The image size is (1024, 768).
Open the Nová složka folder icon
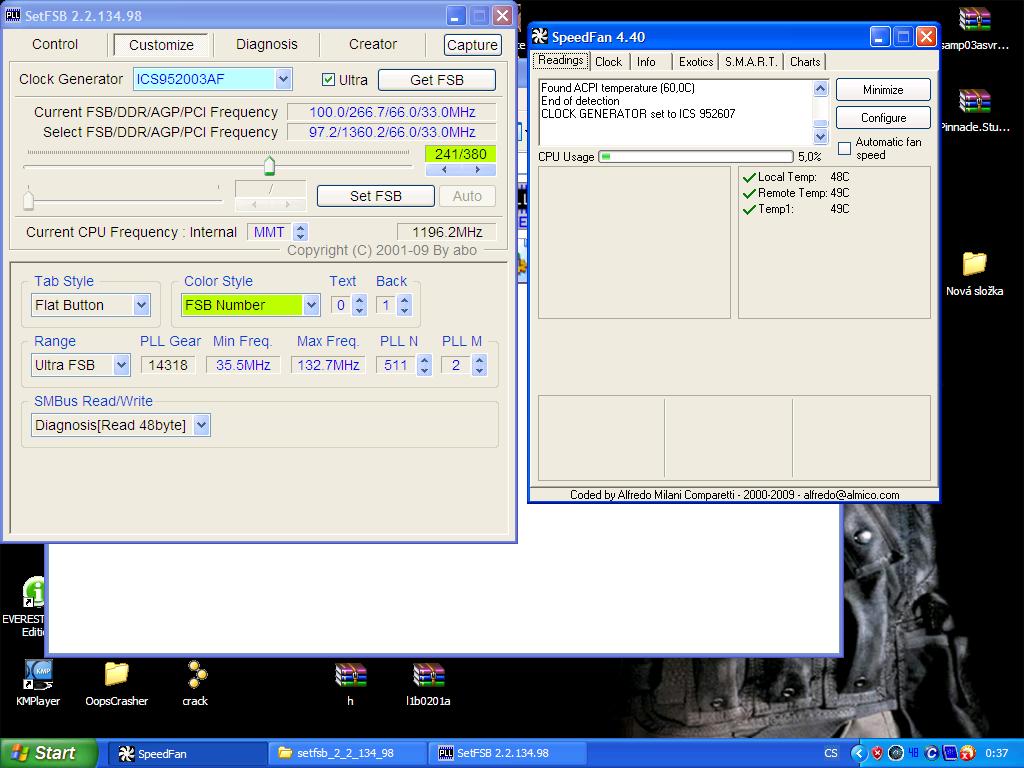coord(974,264)
